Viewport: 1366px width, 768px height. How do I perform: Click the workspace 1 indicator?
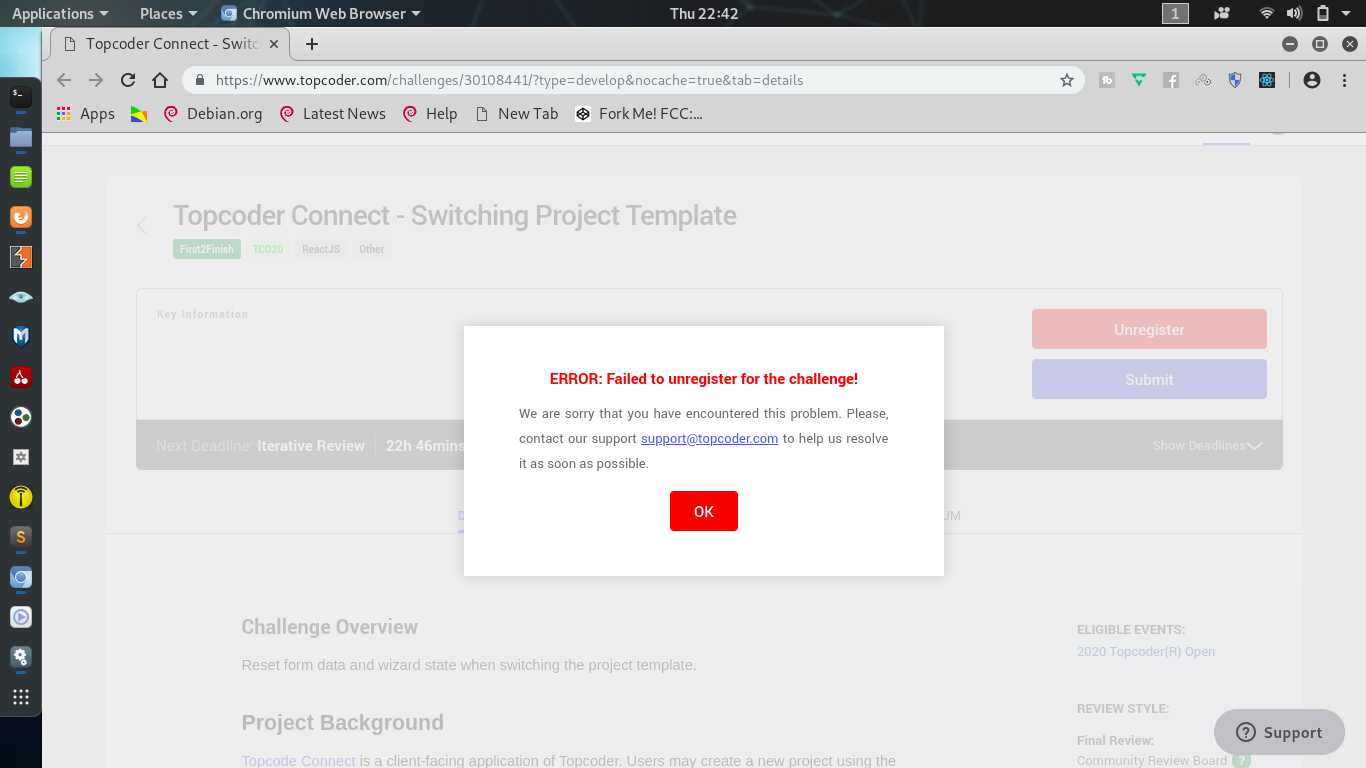click(x=1175, y=13)
